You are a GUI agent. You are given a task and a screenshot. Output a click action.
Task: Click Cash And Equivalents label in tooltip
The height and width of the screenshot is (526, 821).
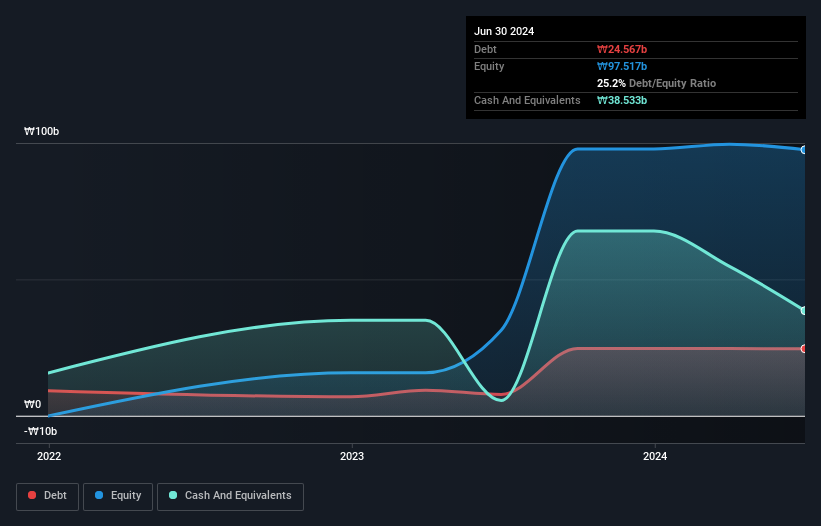527,100
